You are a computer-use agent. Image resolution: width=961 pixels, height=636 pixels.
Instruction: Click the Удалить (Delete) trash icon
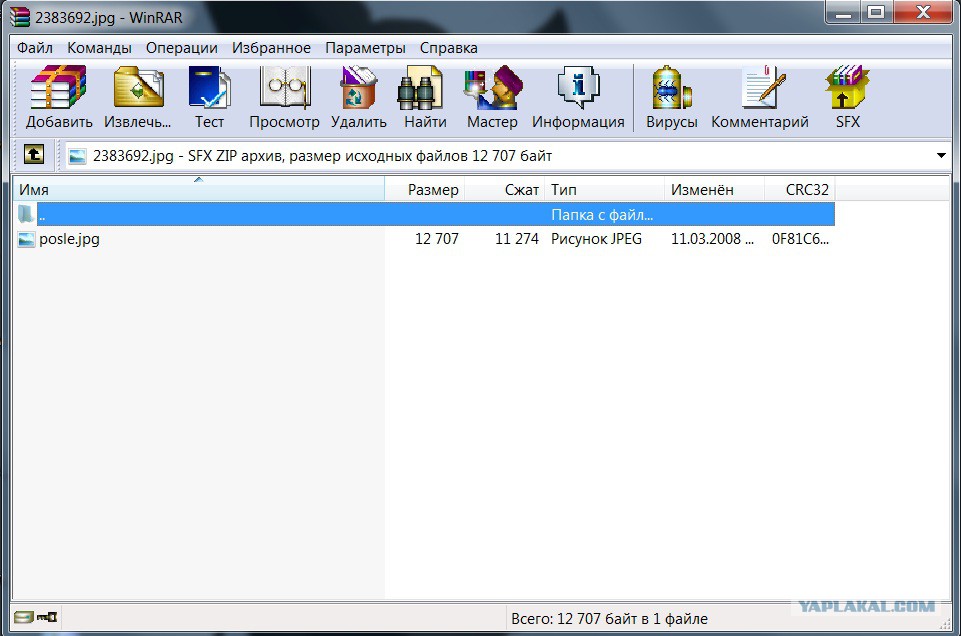pyautogui.click(x=359, y=88)
